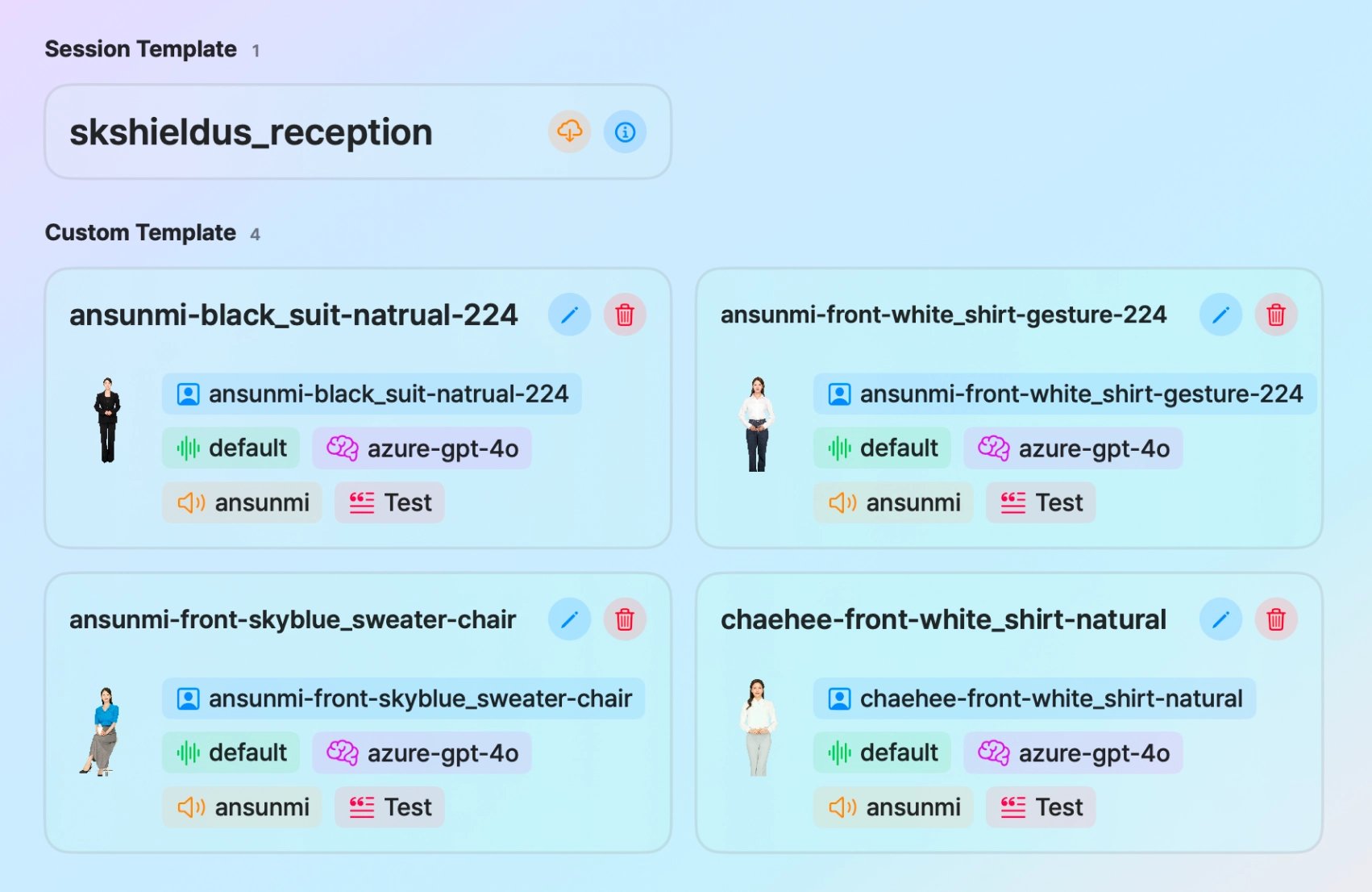Edit the ansunmi-front-skyblue_sweater-chair template
This screenshot has height=892, width=1372.
point(569,619)
